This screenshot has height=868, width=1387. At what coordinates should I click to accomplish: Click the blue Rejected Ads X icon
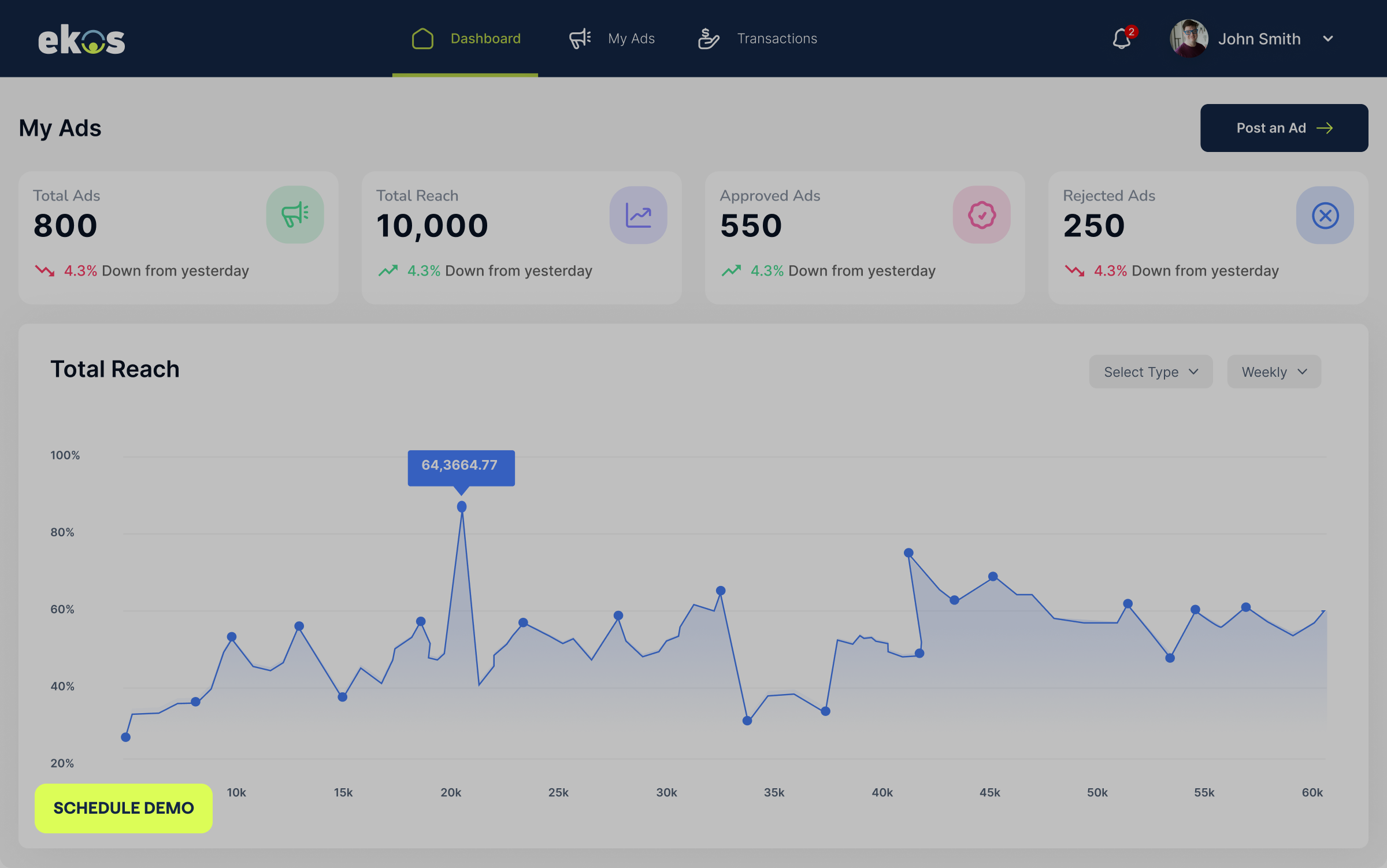click(x=1325, y=215)
